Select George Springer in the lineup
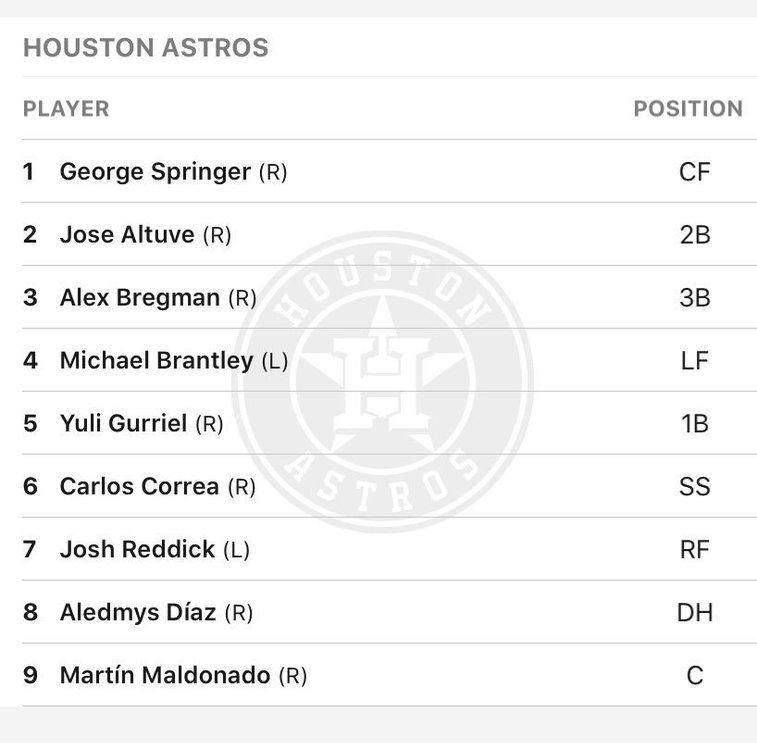The width and height of the screenshot is (757, 750). coord(155,172)
